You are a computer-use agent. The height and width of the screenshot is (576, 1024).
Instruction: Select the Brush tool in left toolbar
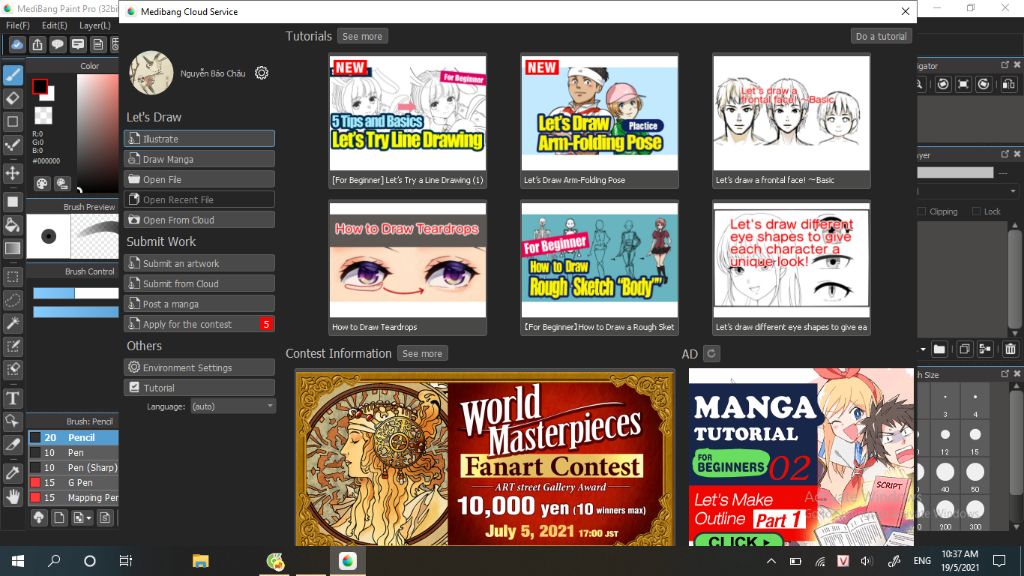12,75
